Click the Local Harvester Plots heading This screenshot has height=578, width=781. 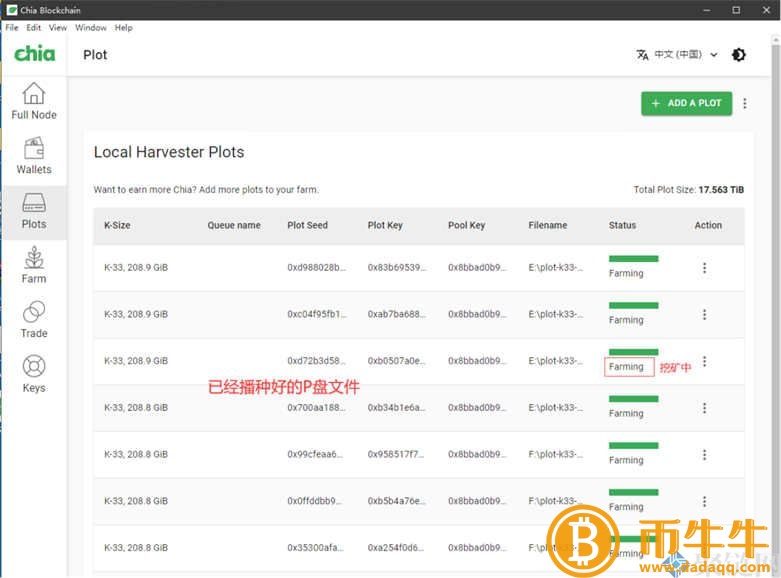[x=169, y=152]
